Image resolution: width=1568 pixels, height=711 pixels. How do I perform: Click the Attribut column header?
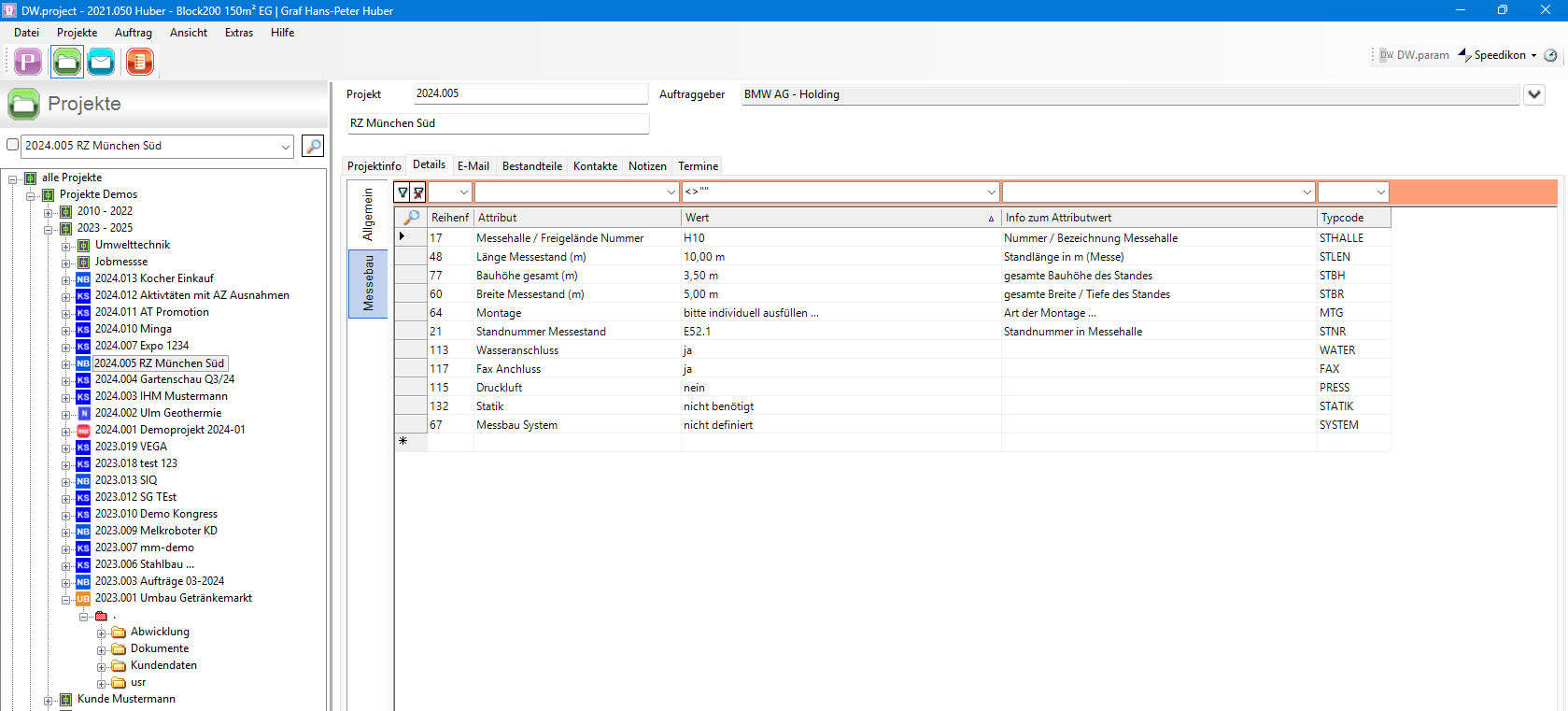[577, 218]
